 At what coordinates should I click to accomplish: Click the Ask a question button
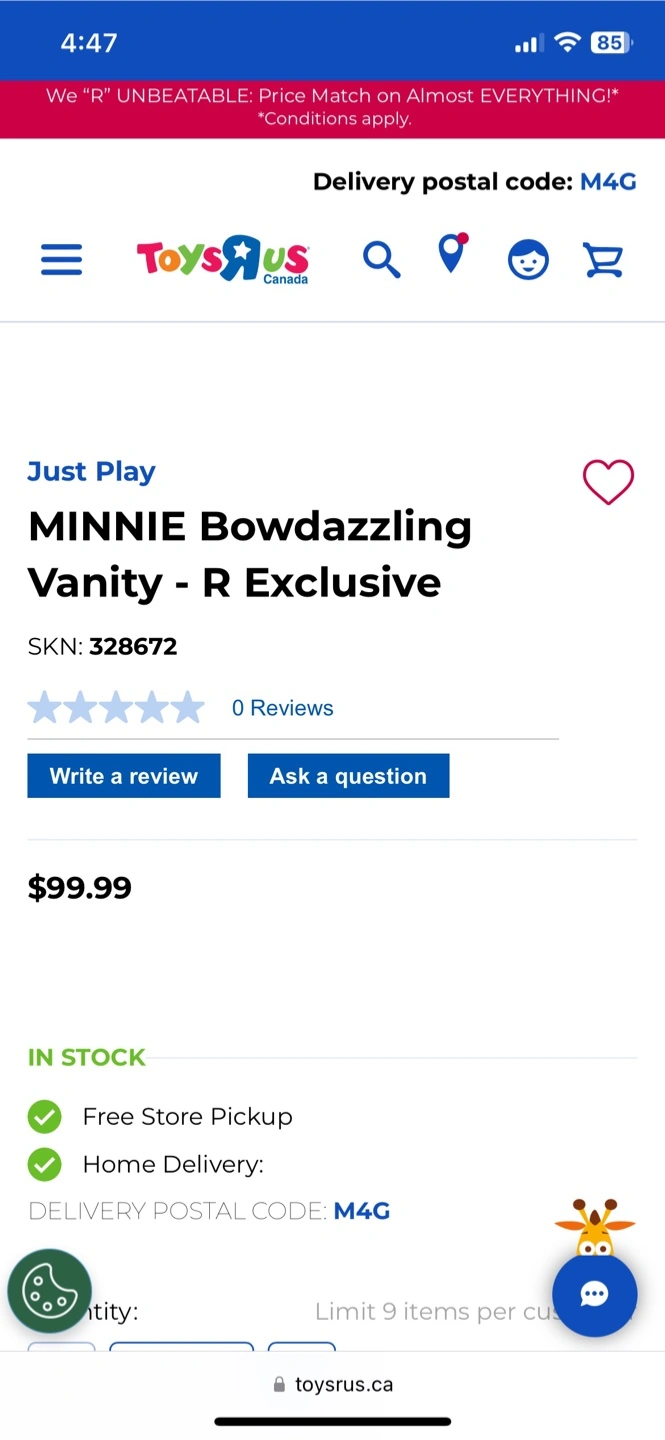[348, 776]
